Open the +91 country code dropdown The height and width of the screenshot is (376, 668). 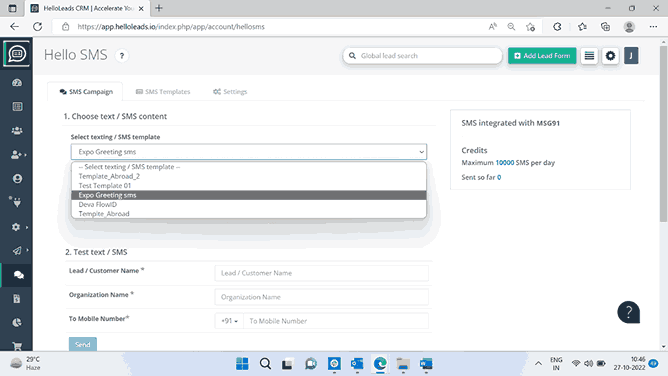[x=229, y=321]
